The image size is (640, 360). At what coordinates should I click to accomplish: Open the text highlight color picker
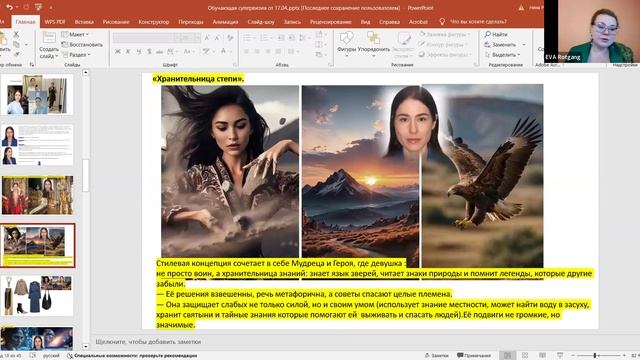pyautogui.click(x=208, y=51)
